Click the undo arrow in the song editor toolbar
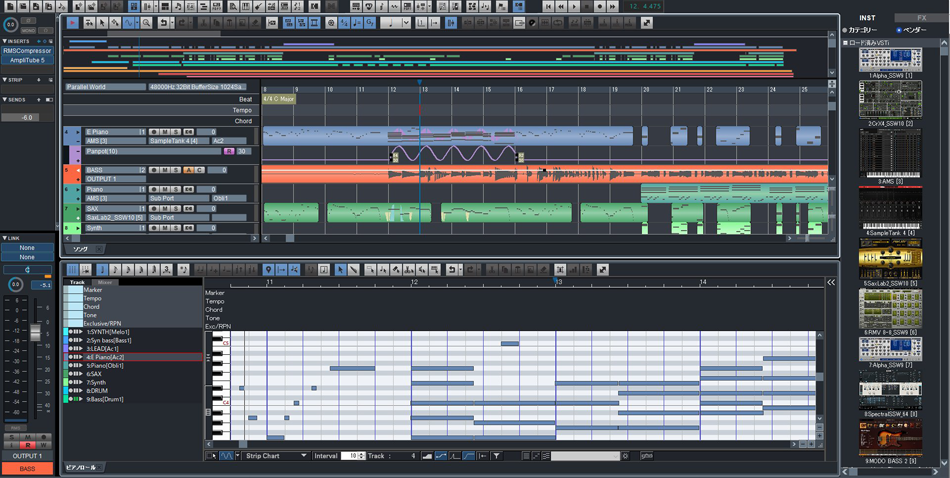The image size is (950, 478). [164, 23]
